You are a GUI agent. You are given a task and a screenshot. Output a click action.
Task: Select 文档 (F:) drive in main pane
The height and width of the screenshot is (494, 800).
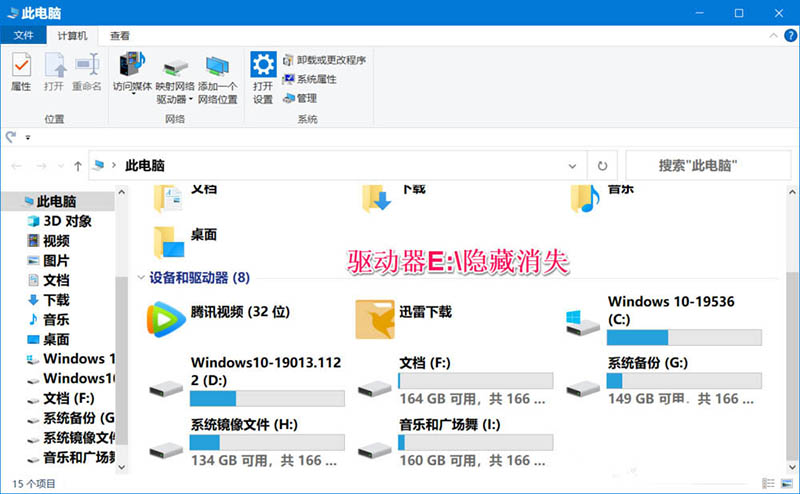click(x=455, y=381)
